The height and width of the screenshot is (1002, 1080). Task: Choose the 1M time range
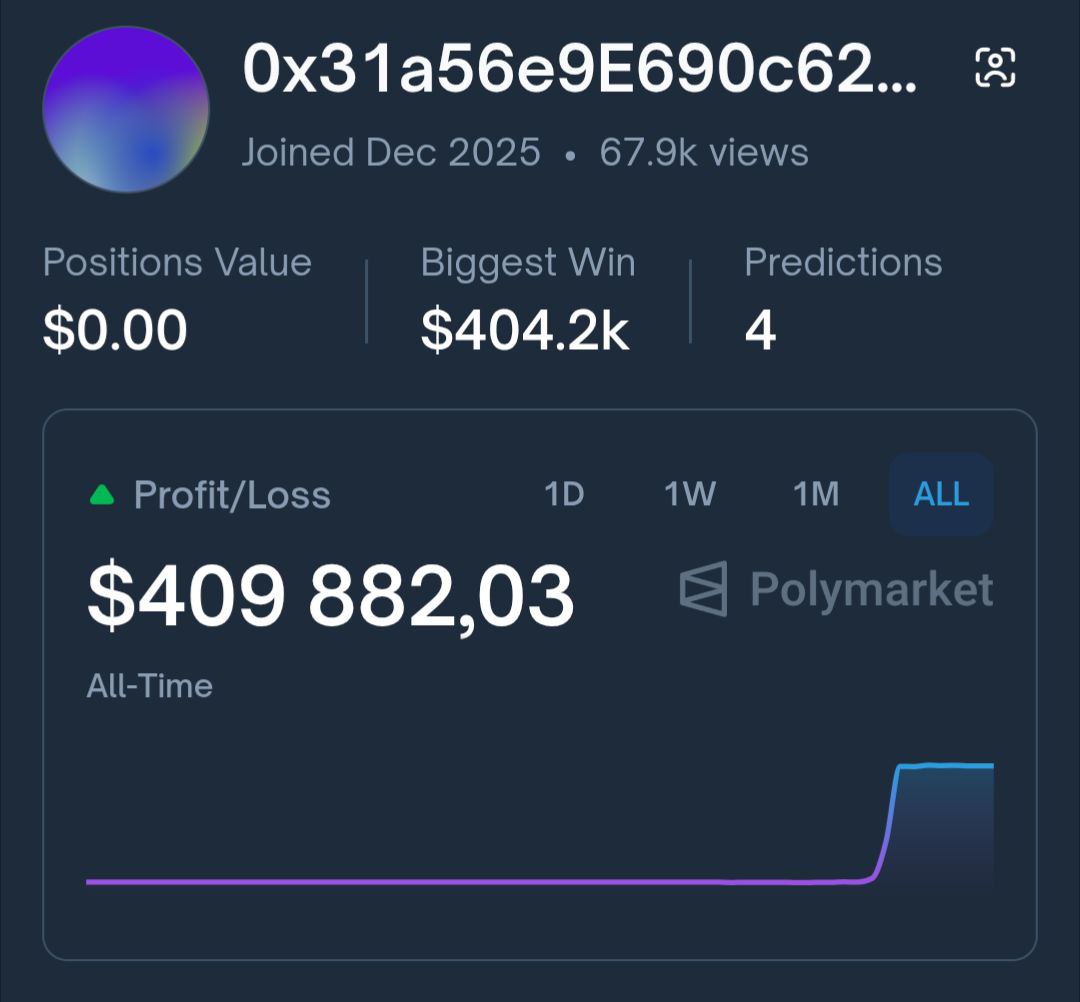(816, 494)
